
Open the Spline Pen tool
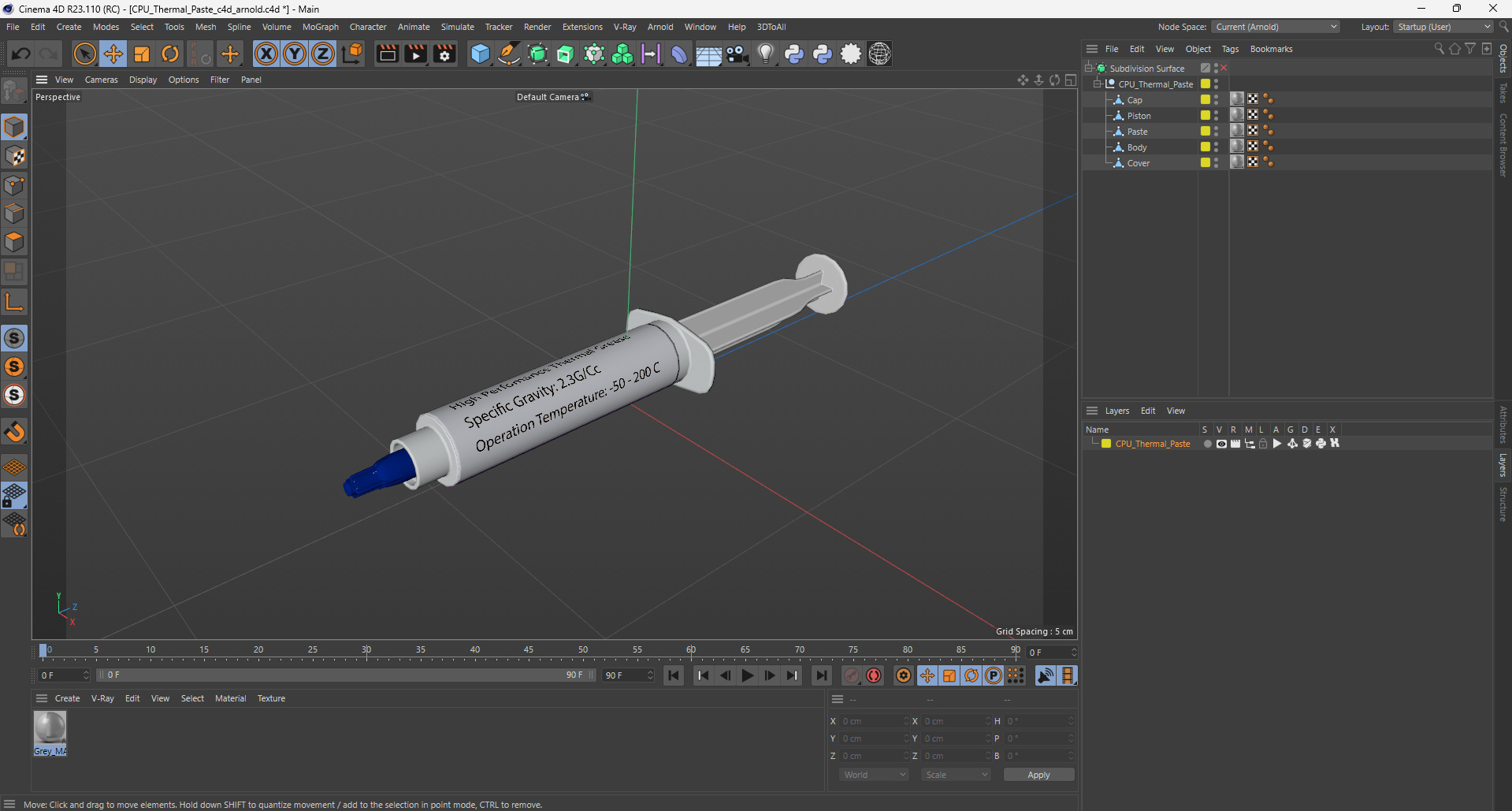509,54
